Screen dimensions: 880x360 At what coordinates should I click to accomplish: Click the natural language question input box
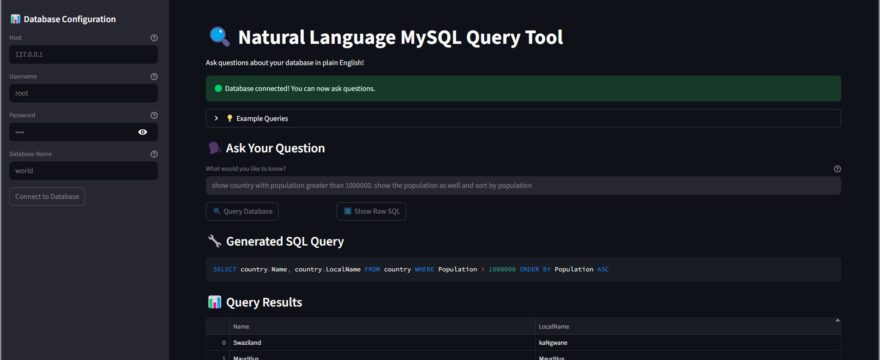click(x=523, y=185)
